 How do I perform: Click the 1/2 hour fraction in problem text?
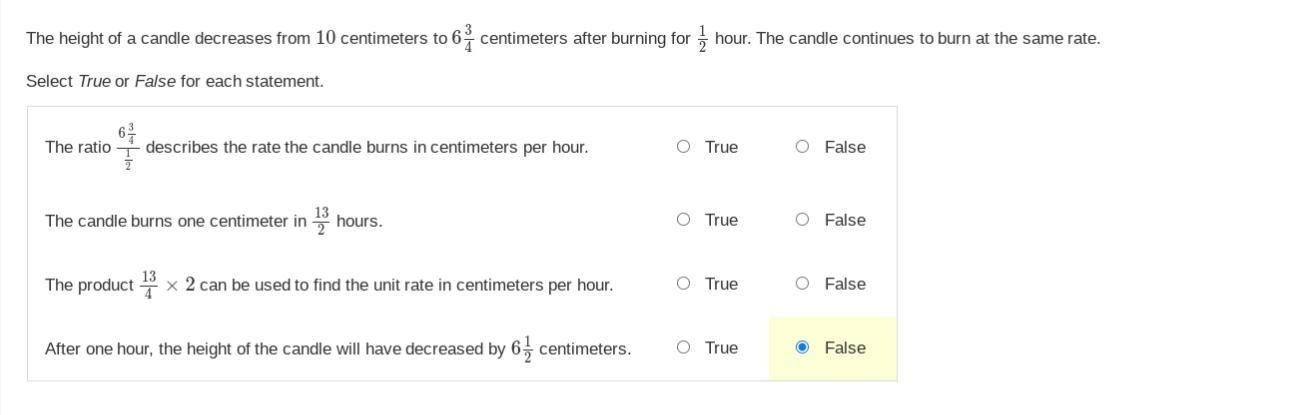702,39
